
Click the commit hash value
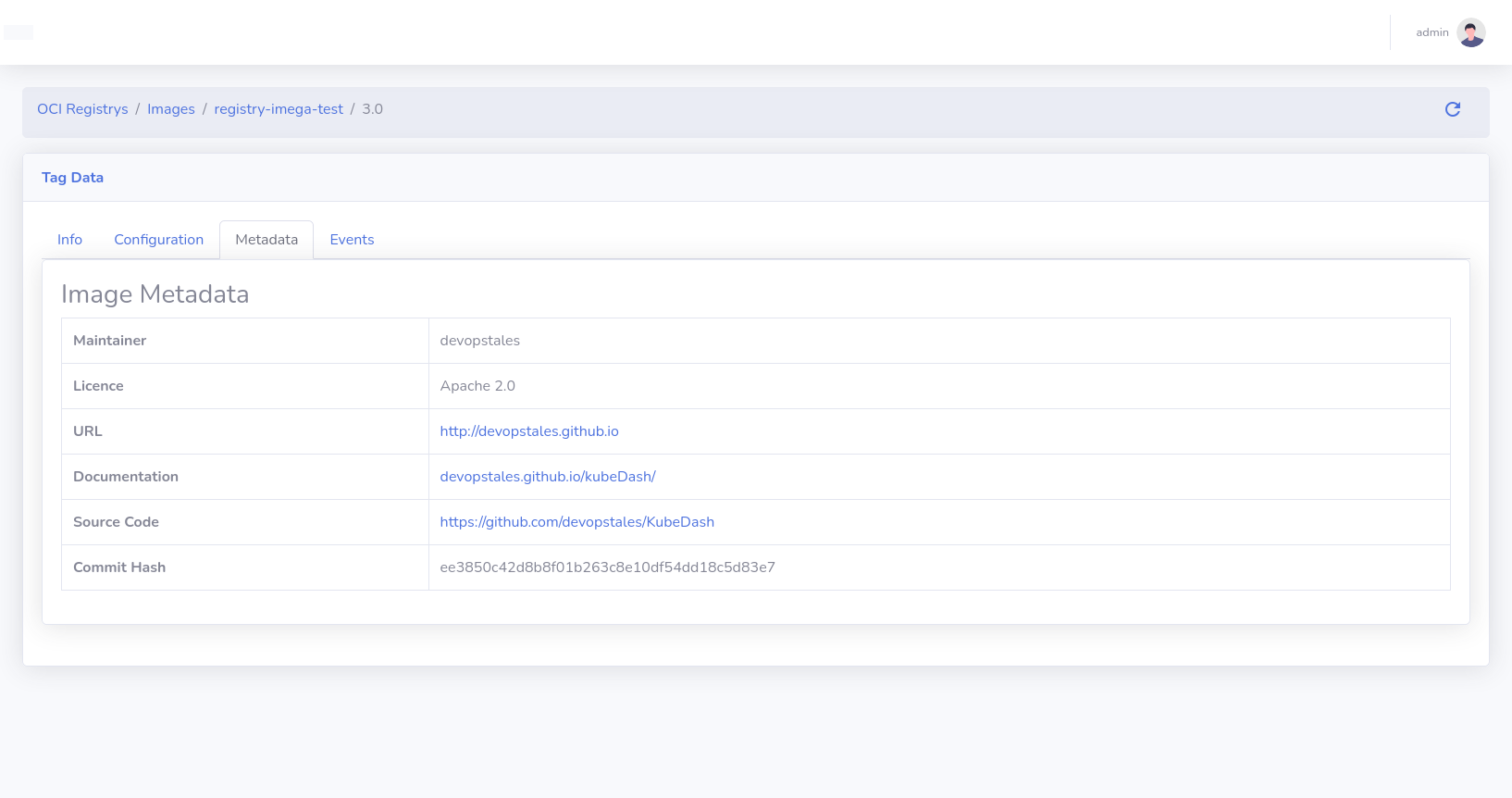[607, 567]
